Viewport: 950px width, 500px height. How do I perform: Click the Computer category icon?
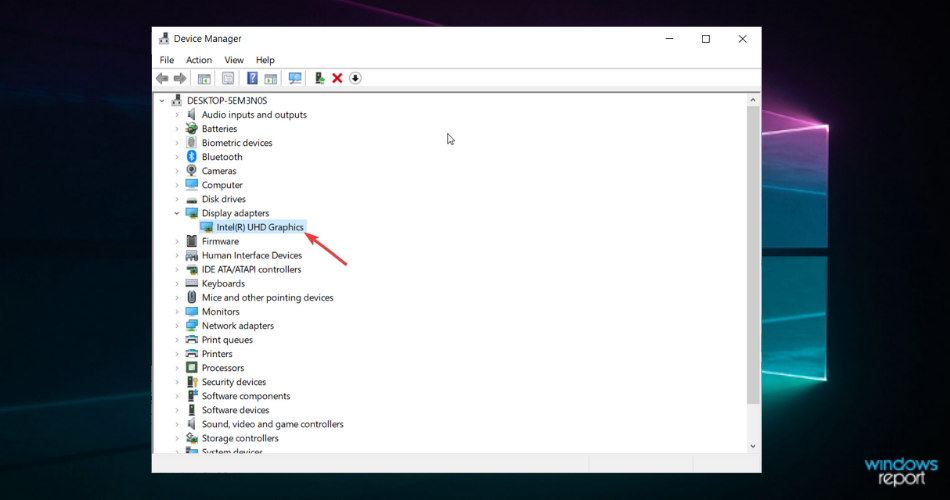(191, 185)
